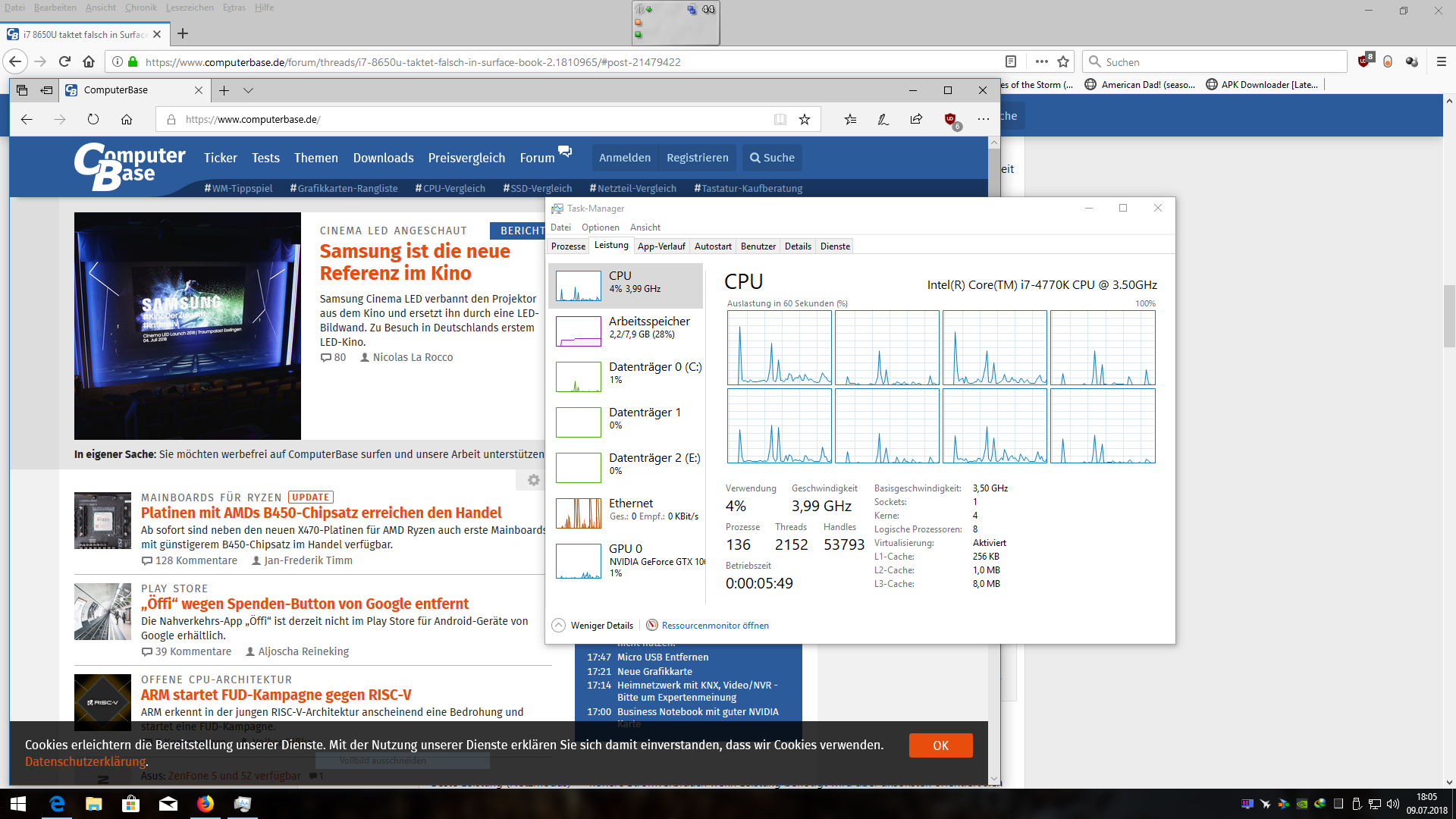Click Ressourcenmonitor öffnen link
1456x819 pixels.
(714, 626)
